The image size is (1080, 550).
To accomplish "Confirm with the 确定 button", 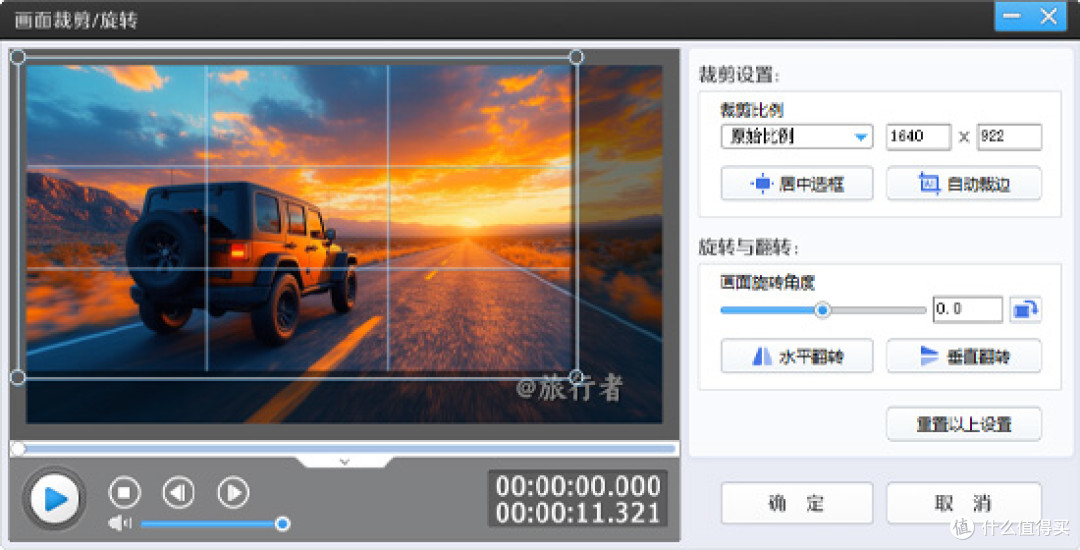I will pyautogui.click(x=797, y=503).
